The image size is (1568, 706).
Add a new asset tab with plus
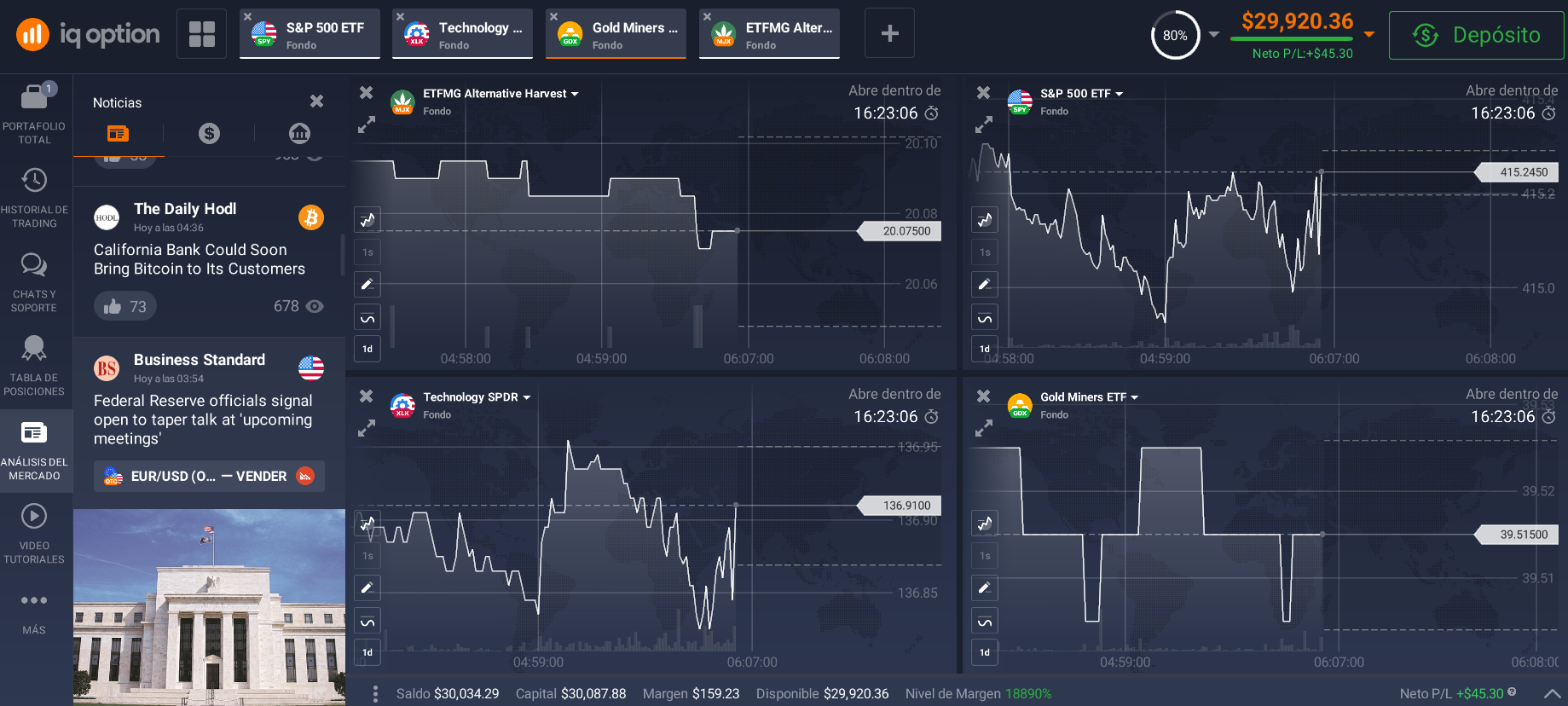click(x=889, y=33)
